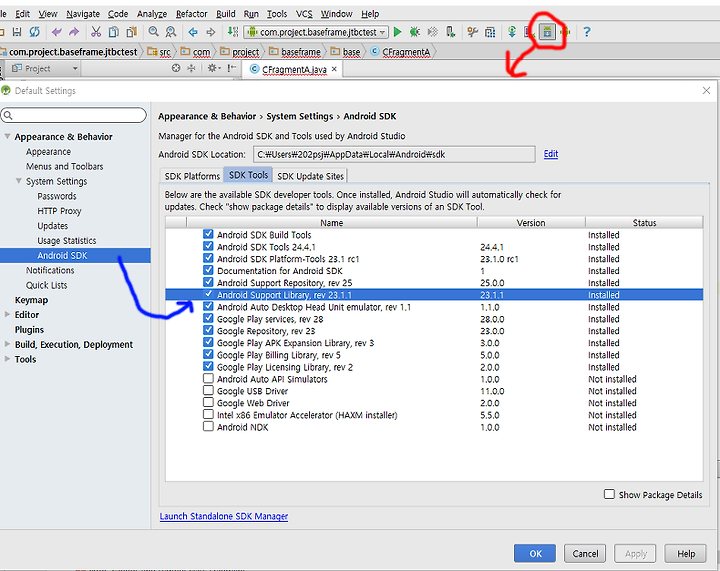Click the Make Project build icon
The height and width of the screenshot is (571, 720).
(233, 32)
